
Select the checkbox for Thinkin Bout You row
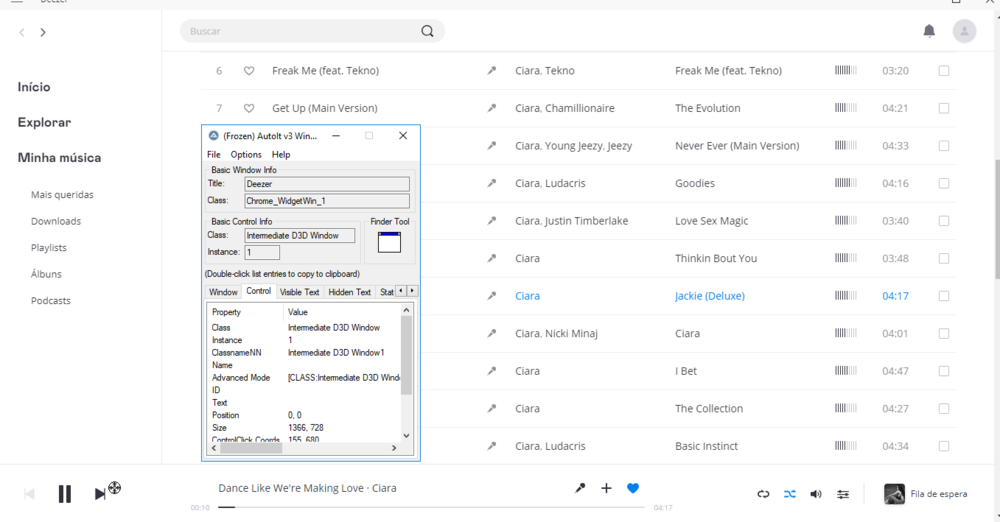pyautogui.click(x=944, y=258)
